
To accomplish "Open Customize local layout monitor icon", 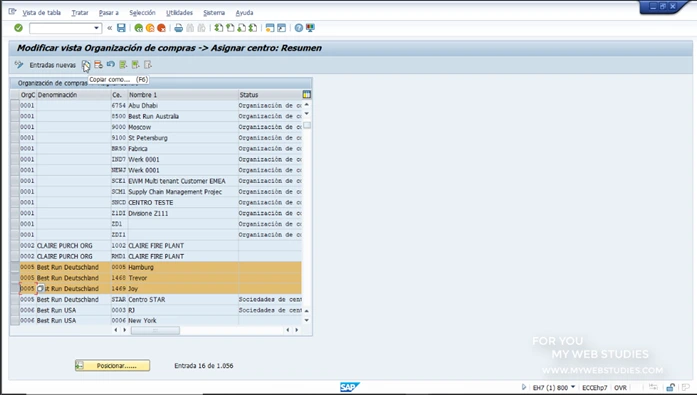I will [310, 28].
